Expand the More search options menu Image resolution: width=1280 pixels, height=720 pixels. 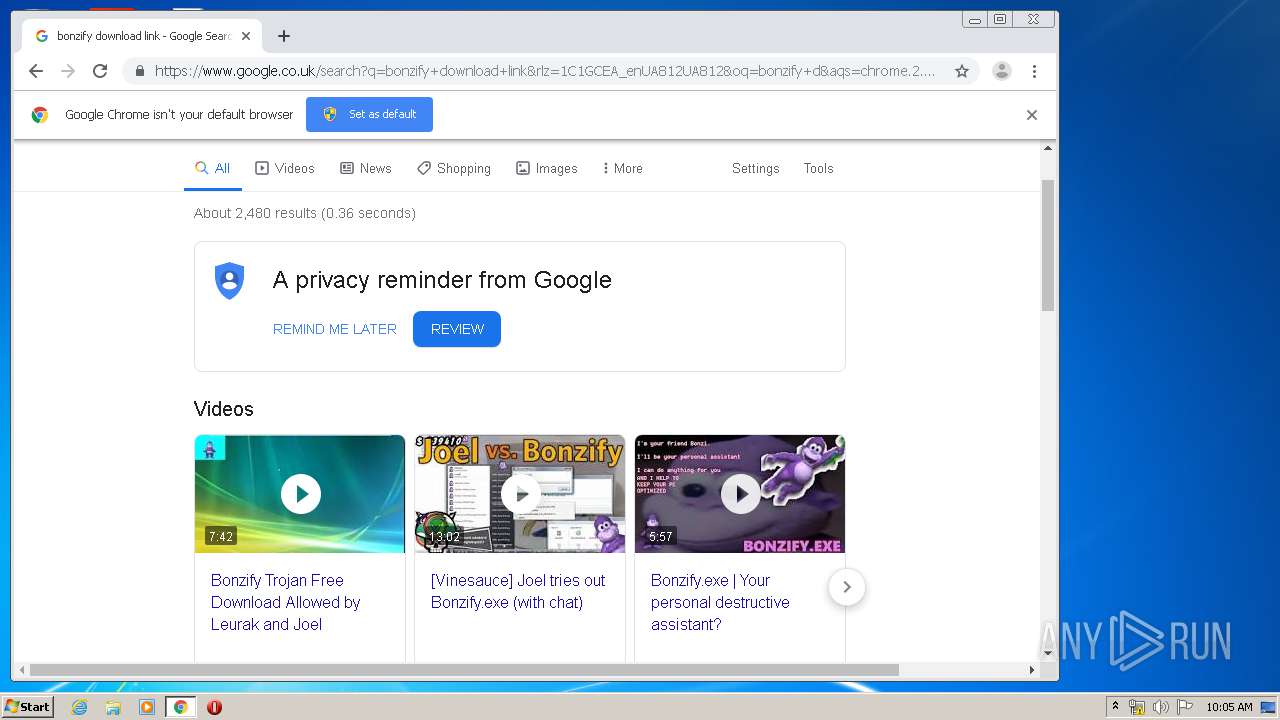pos(622,168)
